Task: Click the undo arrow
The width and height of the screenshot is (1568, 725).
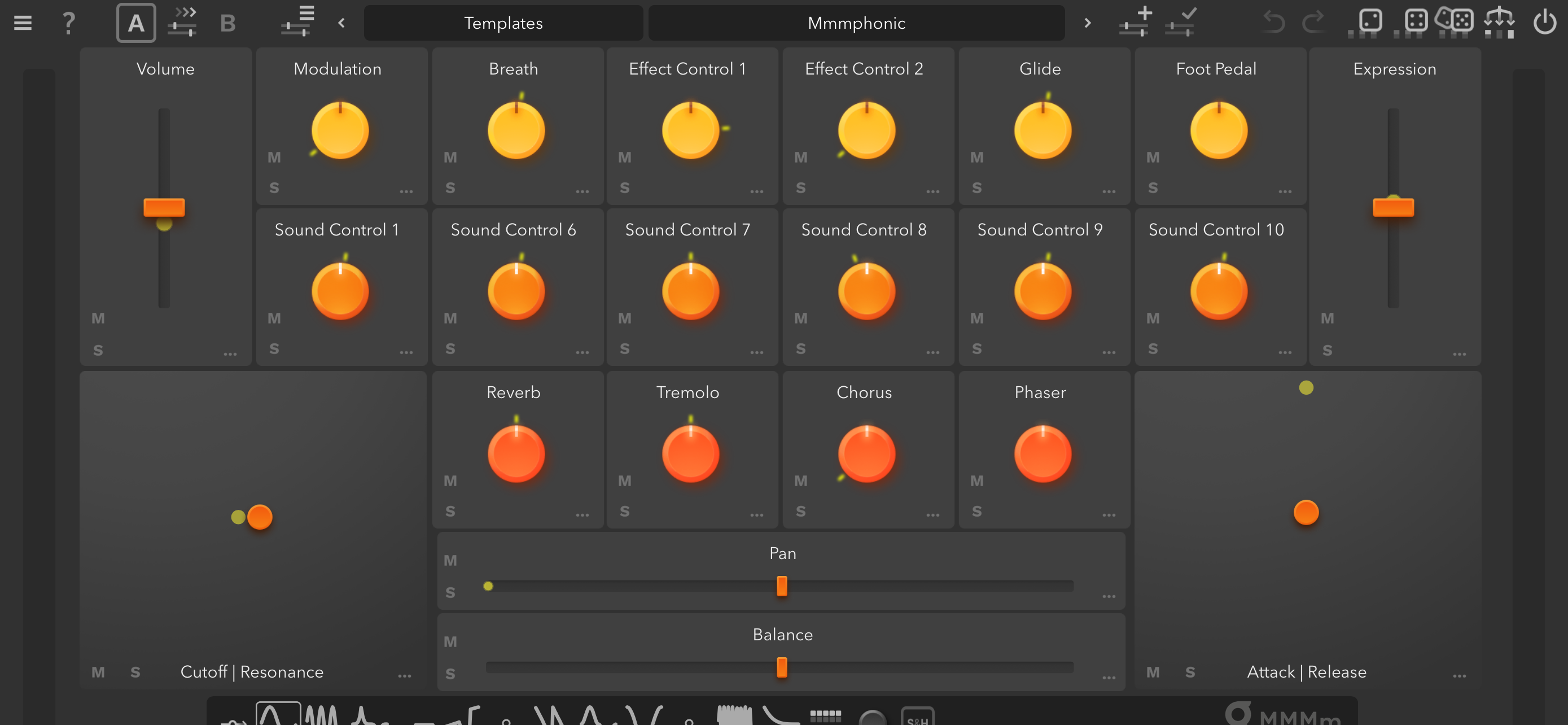Action: click(1273, 22)
